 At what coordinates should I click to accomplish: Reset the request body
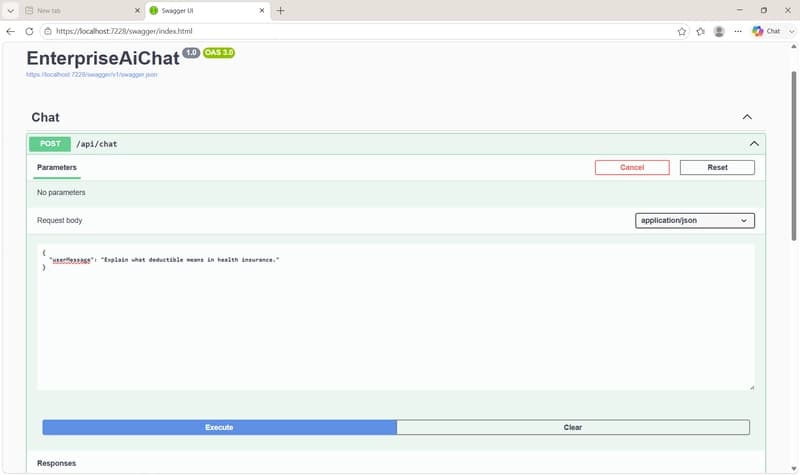point(717,167)
